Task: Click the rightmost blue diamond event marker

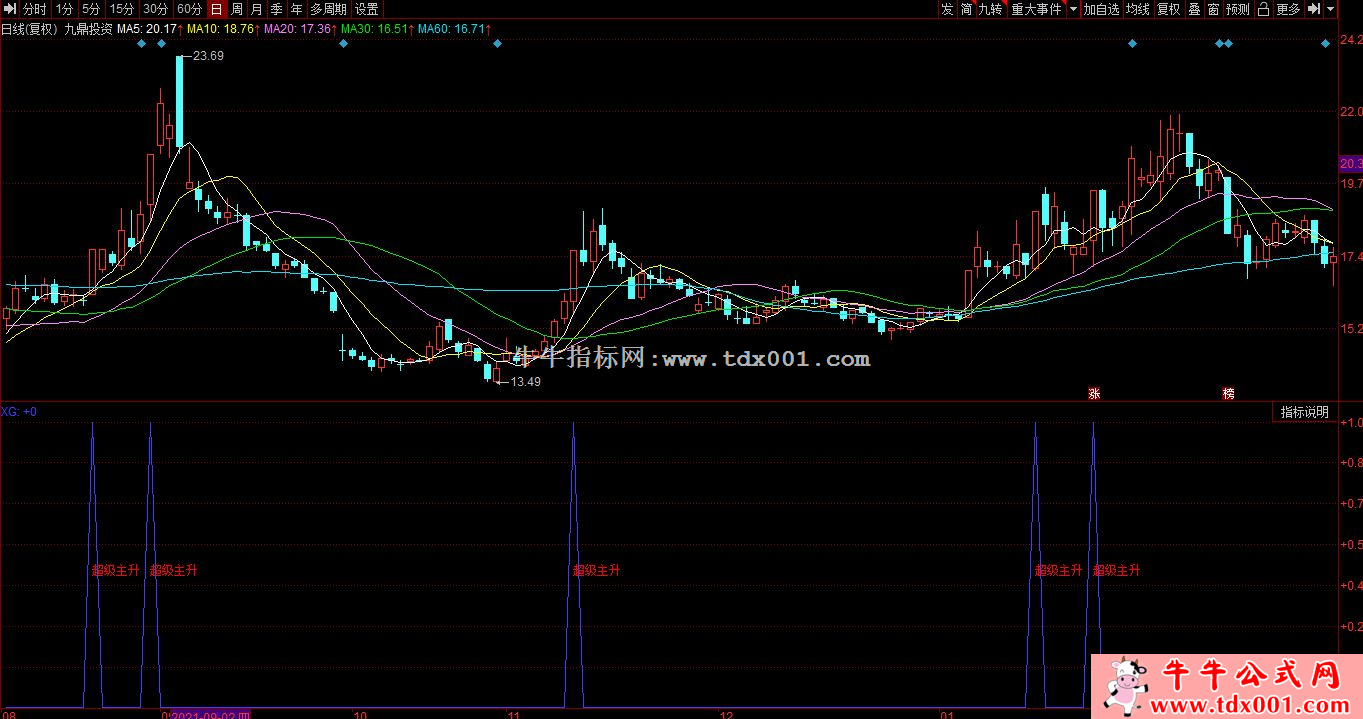Action: [1325, 44]
